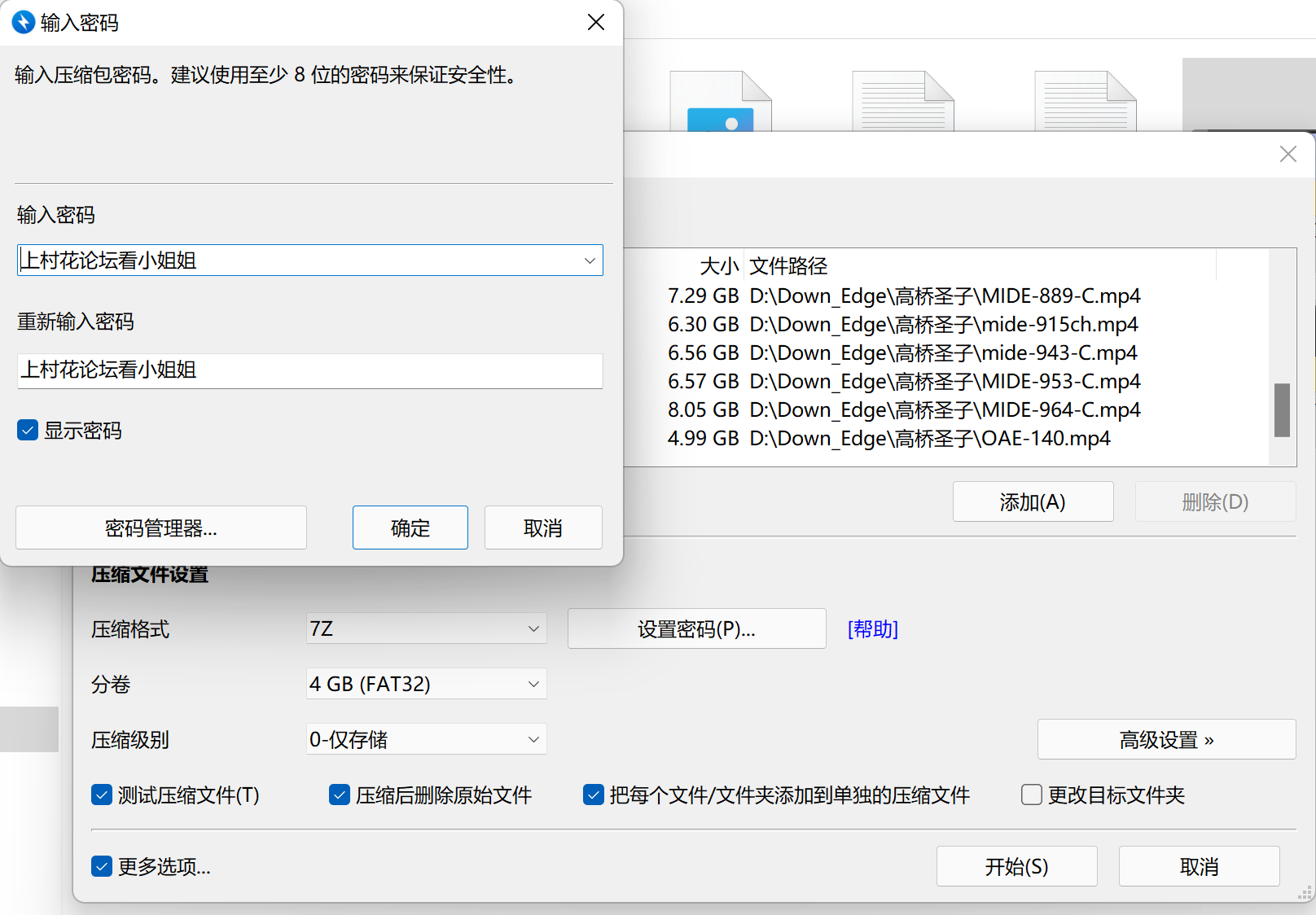Click the 添加(A) button

click(1033, 501)
